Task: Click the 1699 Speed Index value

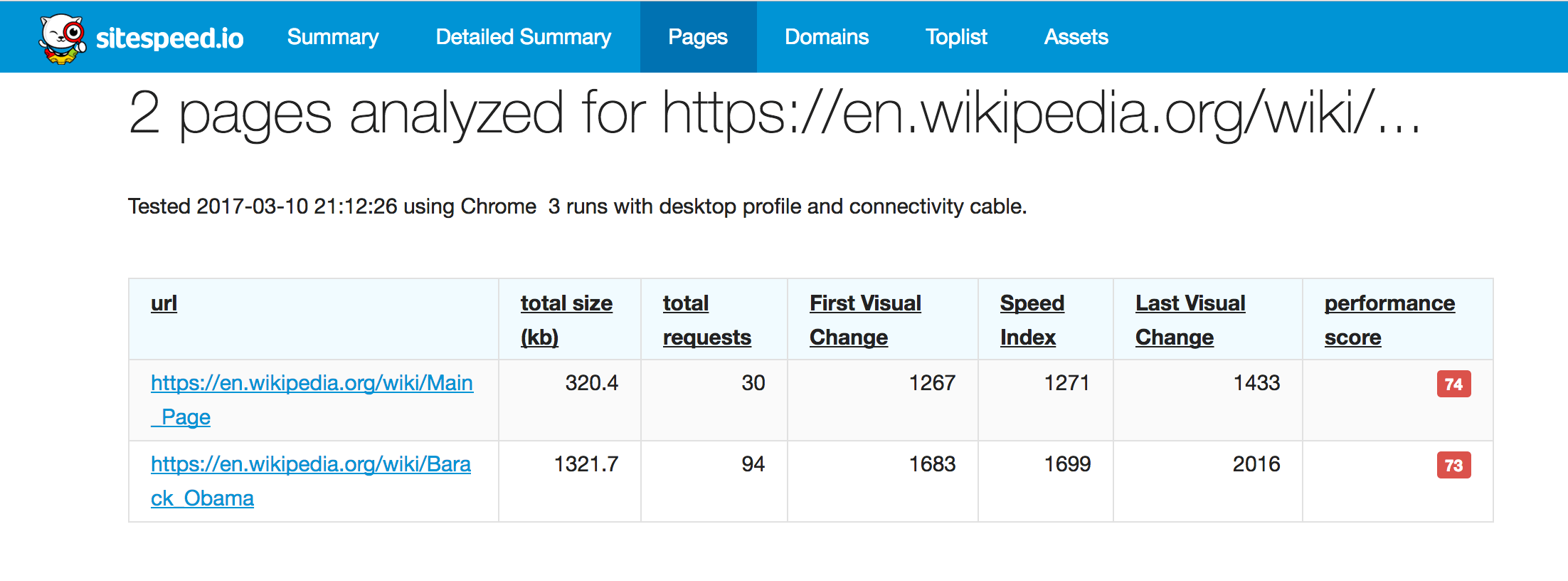Action: (1067, 464)
